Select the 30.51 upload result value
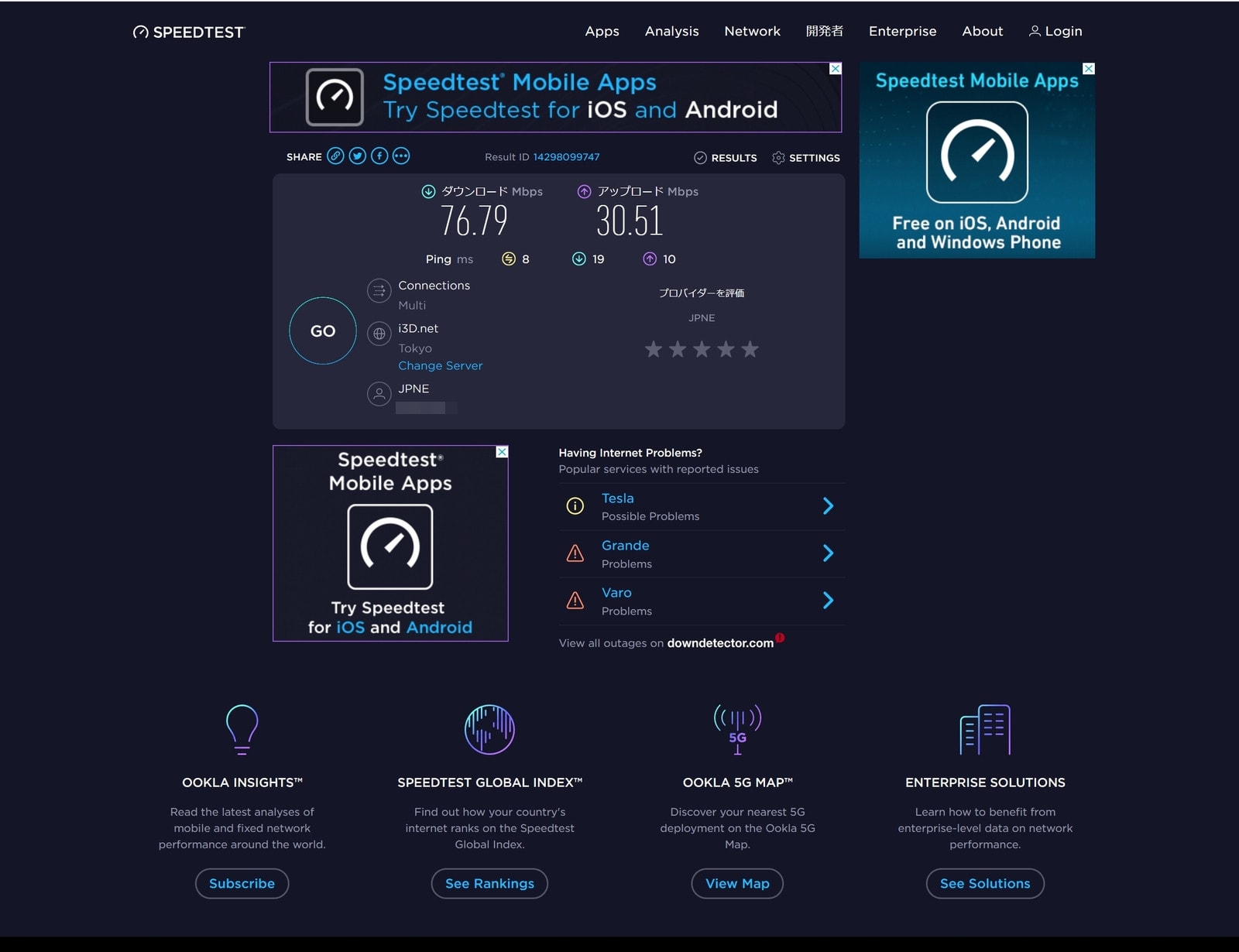The height and width of the screenshot is (952, 1239). coord(630,221)
